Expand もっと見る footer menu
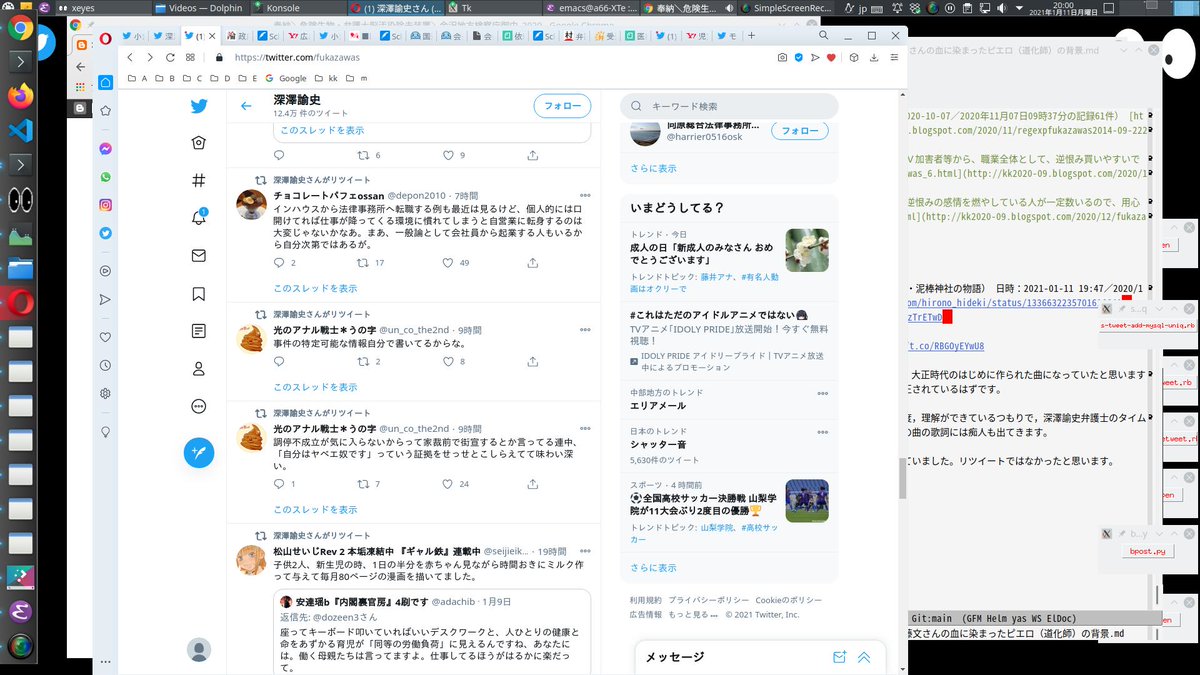The image size is (1200, 675). (691, 614)
